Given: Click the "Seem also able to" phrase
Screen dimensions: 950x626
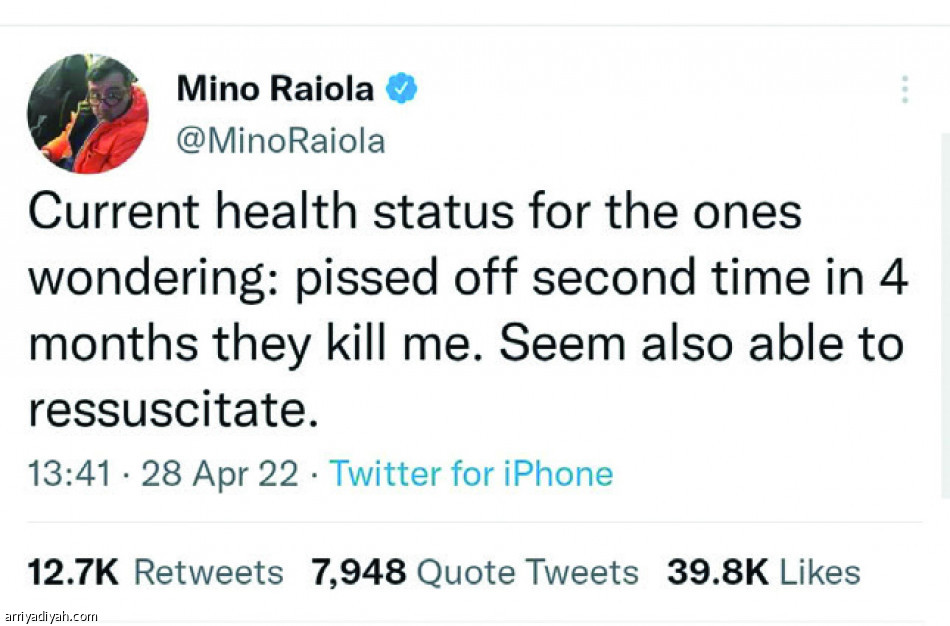Looking at the screenshot, I should [x=701, y=343].
